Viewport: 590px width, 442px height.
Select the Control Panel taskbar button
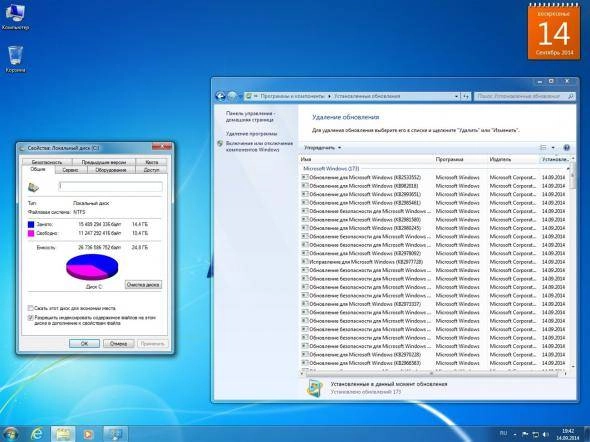(x=116, y=434)
